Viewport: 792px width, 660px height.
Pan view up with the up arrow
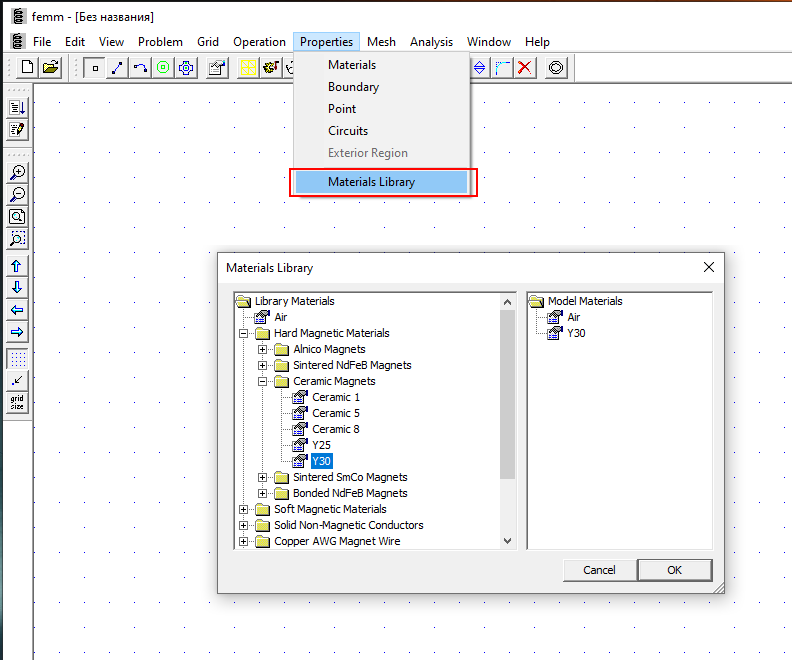click(17, 266)
